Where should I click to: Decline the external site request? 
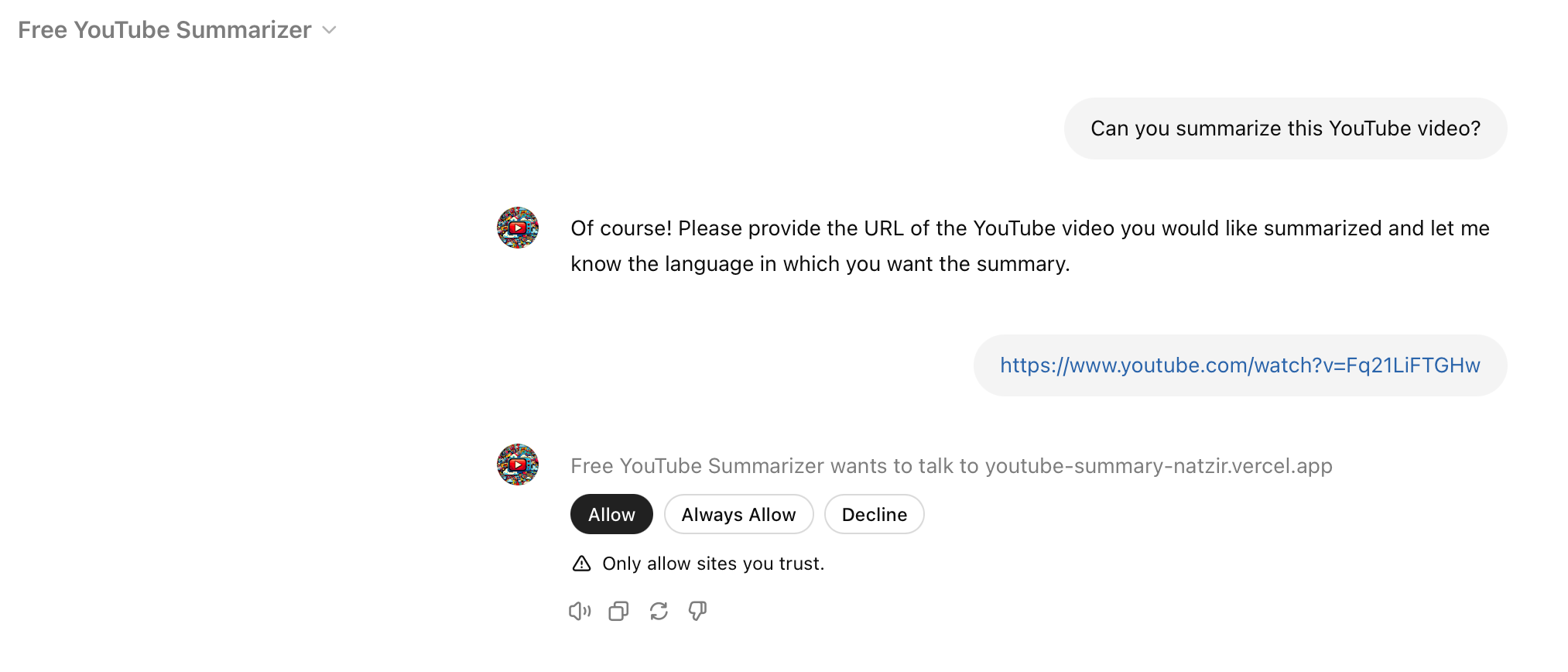[x=874, y=514]
